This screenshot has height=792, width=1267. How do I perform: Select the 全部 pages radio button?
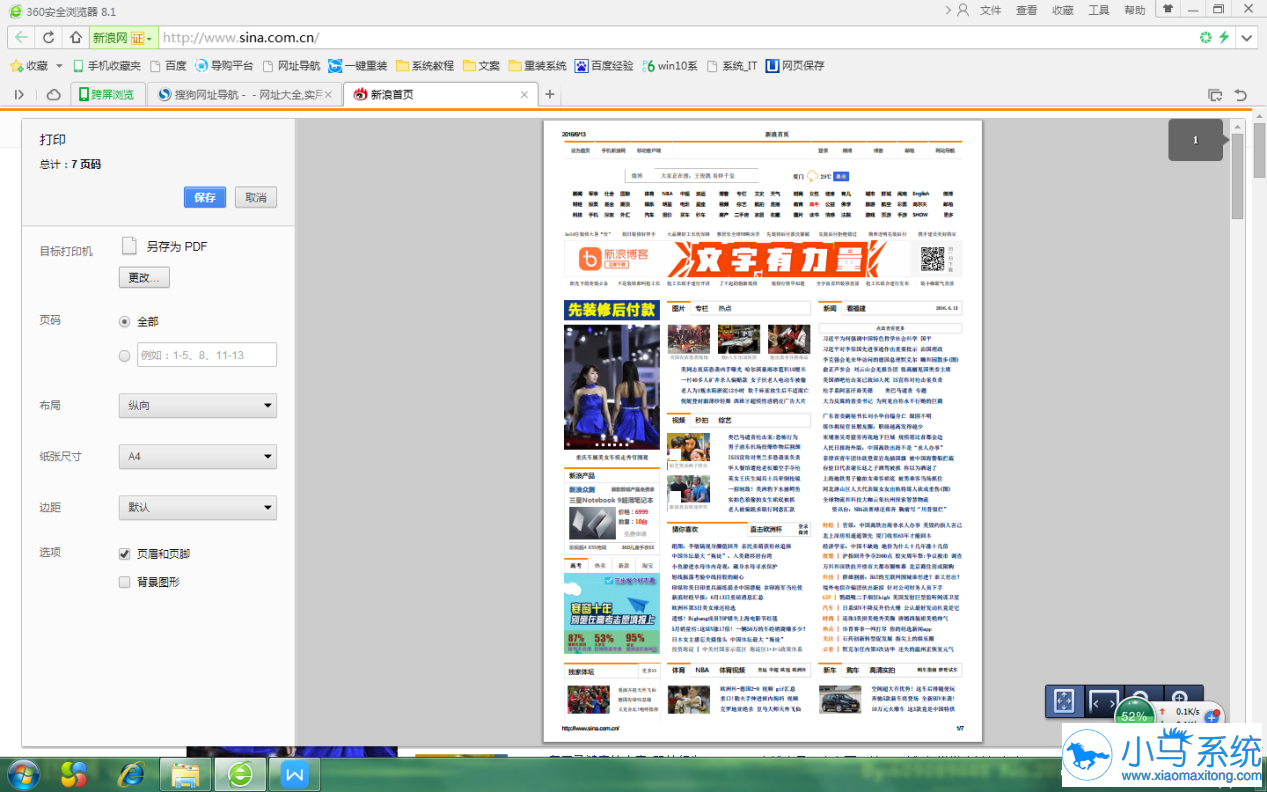coord(125,322)
